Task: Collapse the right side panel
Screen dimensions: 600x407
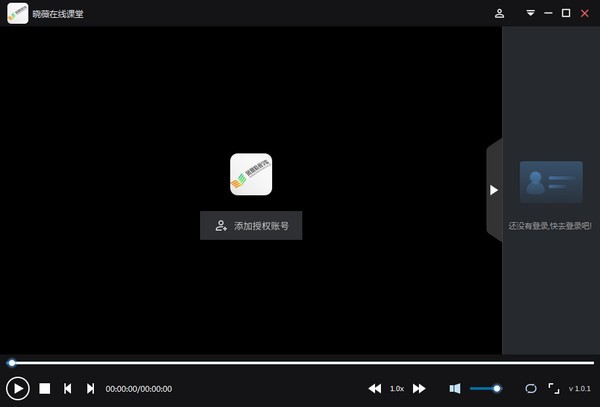Action: 493,190
